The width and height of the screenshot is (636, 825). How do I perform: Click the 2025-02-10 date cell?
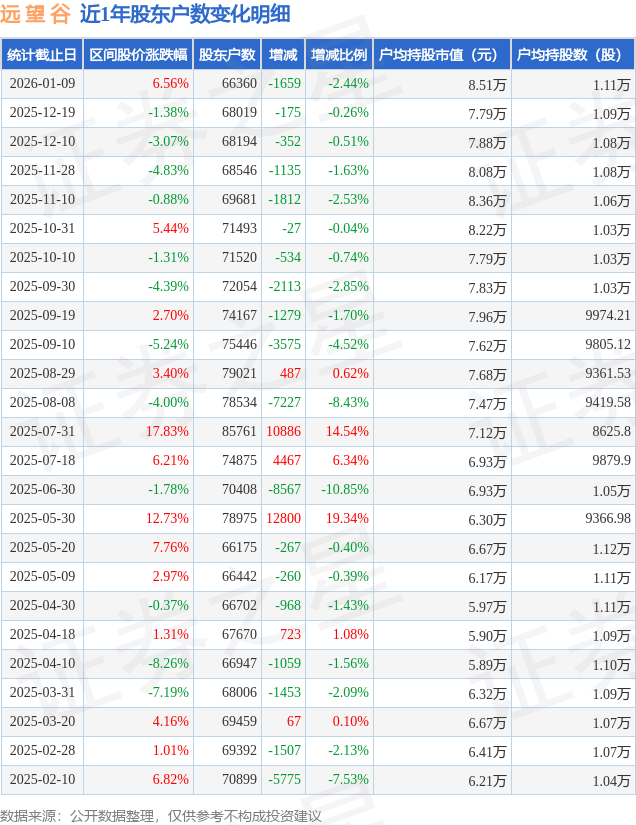tap(42, 780)
